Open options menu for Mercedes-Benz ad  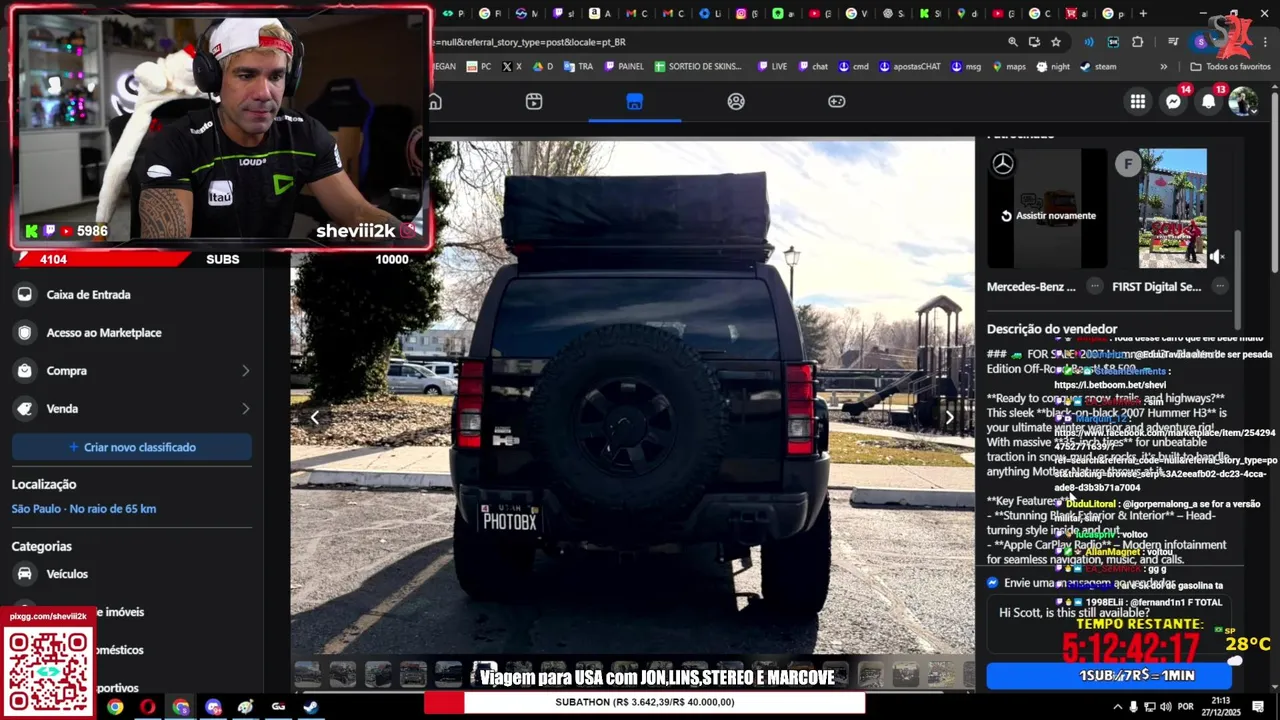click(1095, 286)
